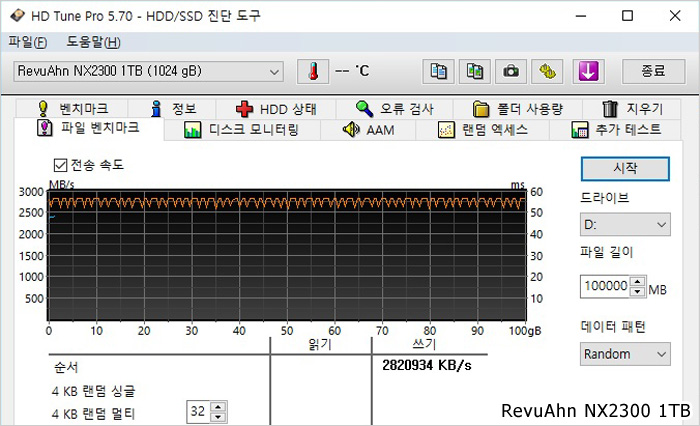Click the HD Tune app title icon

[18, 16]
